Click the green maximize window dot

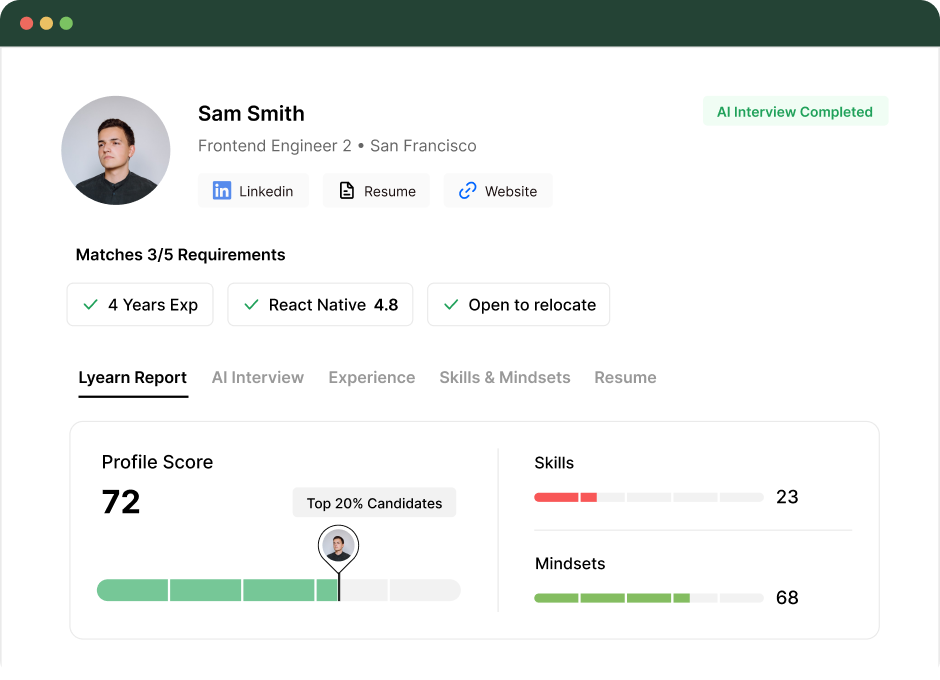[x=66, y=23]
